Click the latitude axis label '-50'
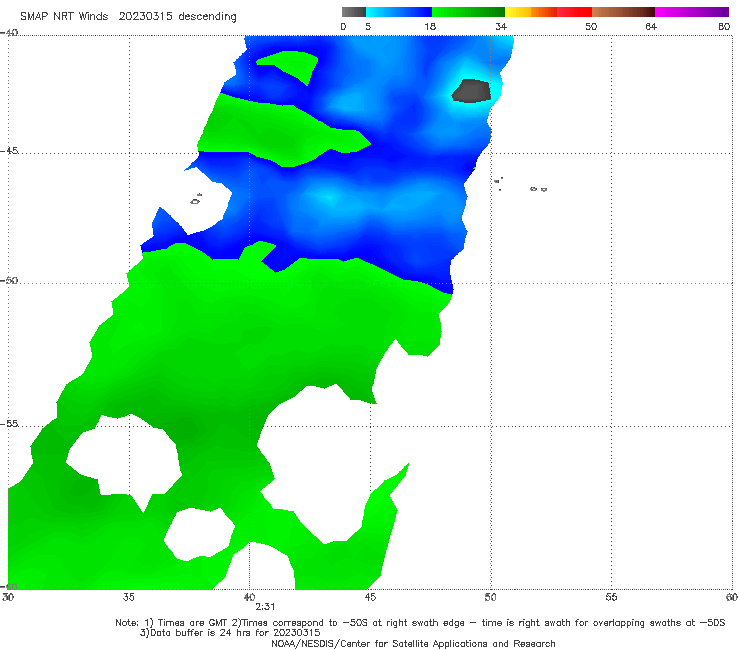Image resolution: width=740 pixels, height=650 pixels. point(9,280)
